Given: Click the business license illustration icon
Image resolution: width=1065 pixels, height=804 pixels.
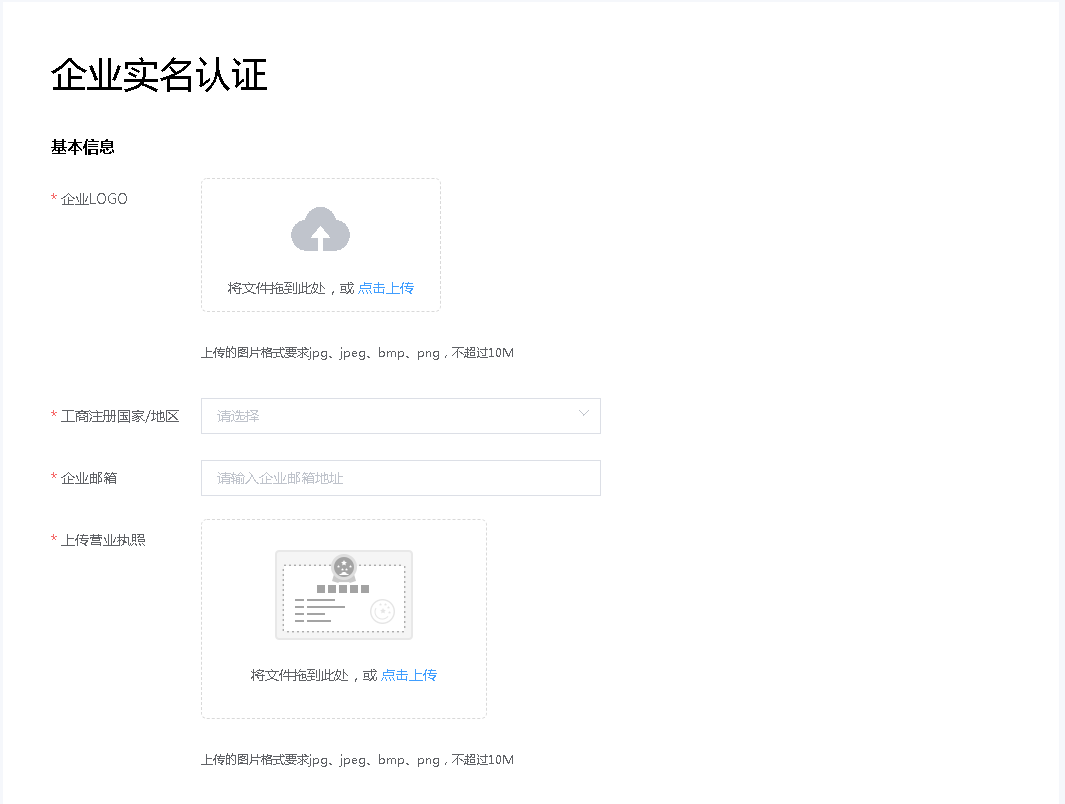Looking at the screenshot, I should [343, 595].
